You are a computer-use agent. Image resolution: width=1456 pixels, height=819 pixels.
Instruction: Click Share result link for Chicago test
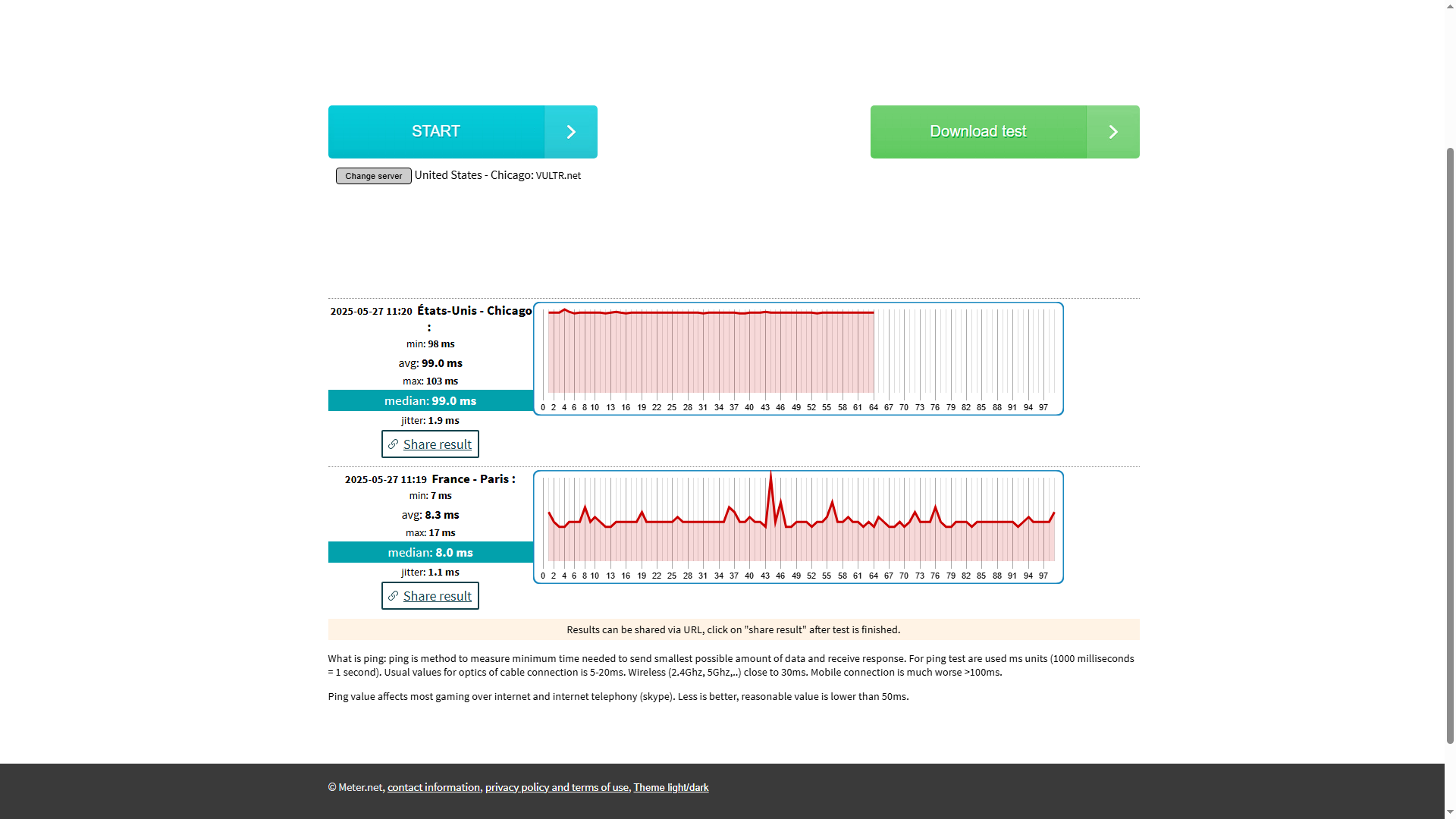[437, 444]
